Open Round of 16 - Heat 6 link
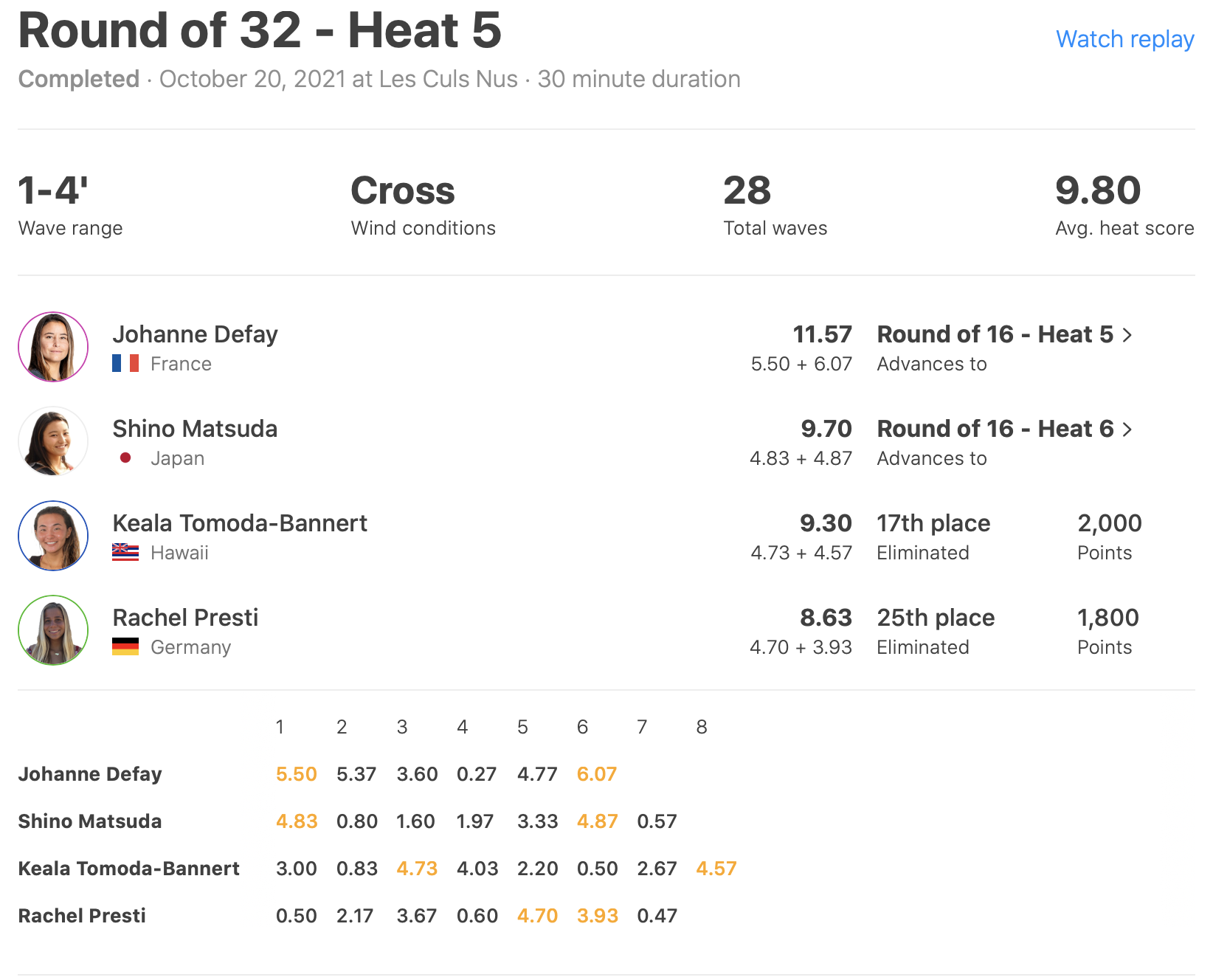This screenshot has width=1213, height=980. 995,429
